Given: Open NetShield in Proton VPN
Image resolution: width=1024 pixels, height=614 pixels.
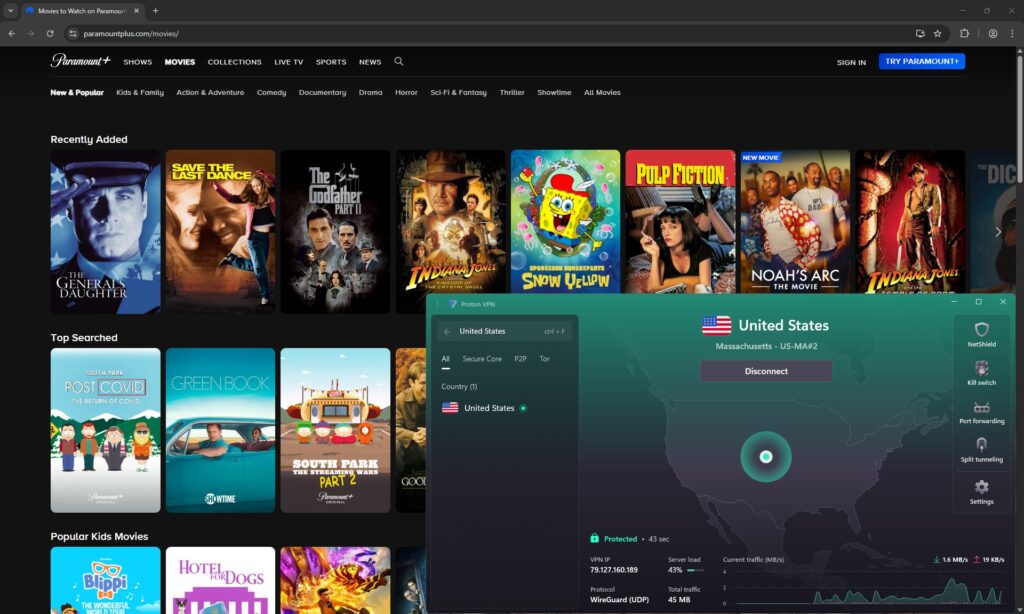Looking at the screenshot, I should coord(982,334).
